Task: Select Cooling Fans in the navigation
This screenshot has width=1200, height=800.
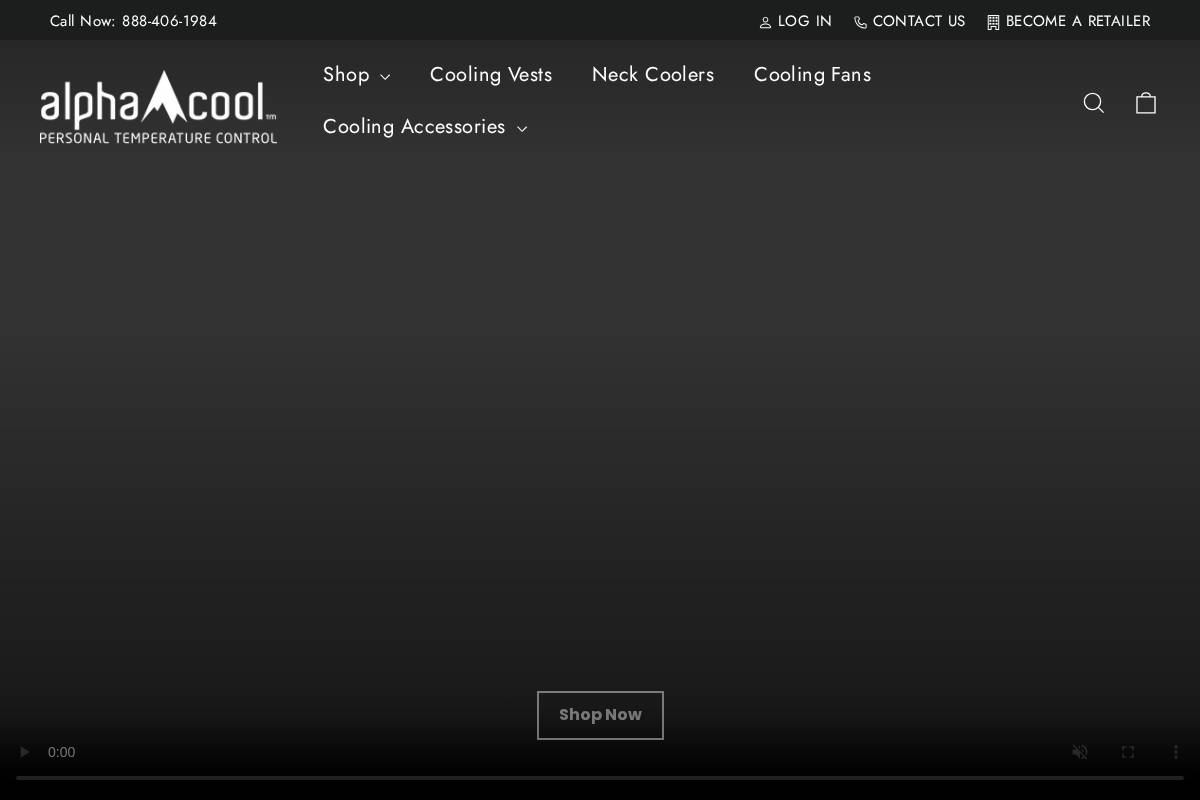Action: click(812, 75)
